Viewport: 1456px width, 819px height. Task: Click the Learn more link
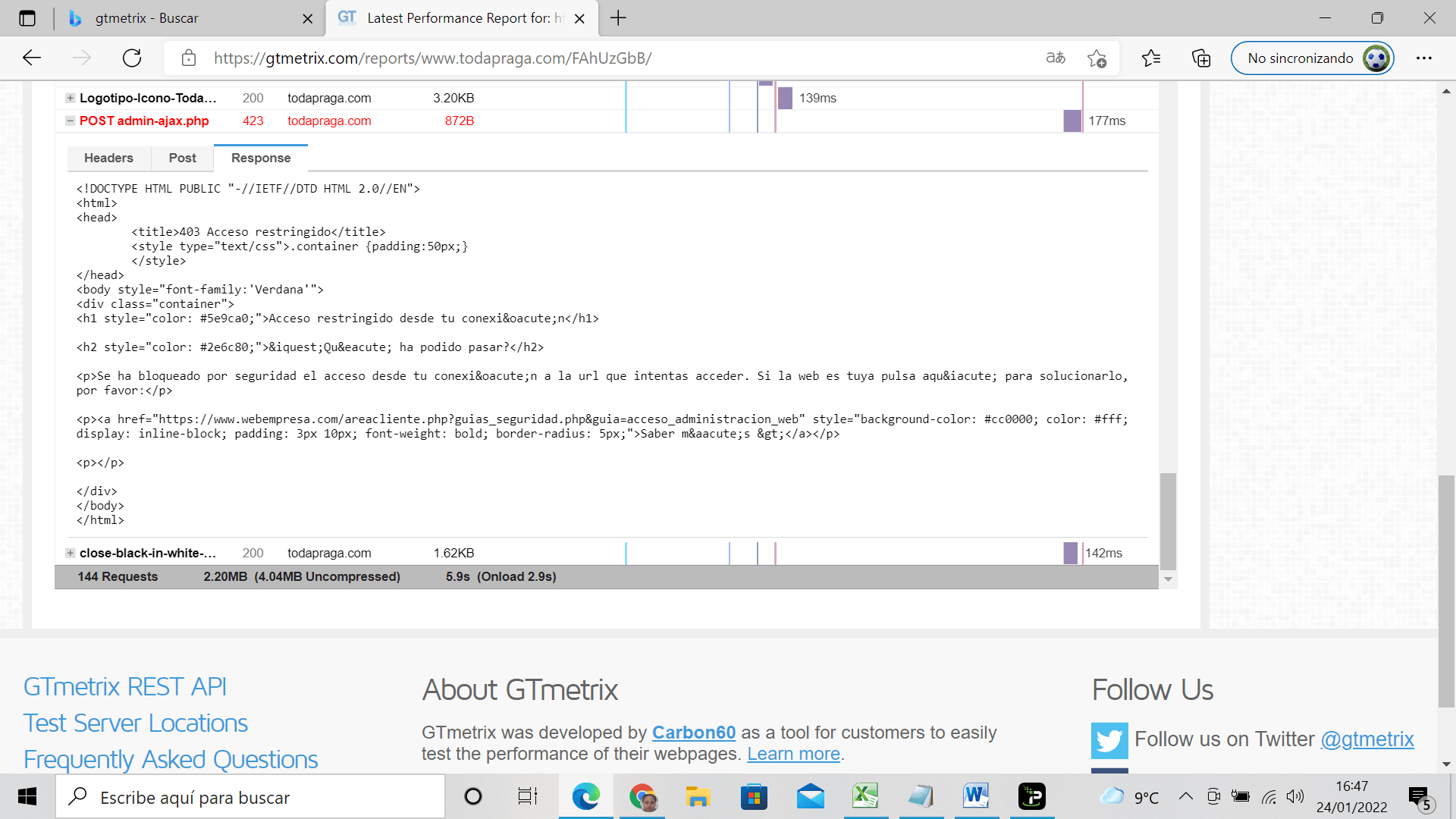[793, 754]
